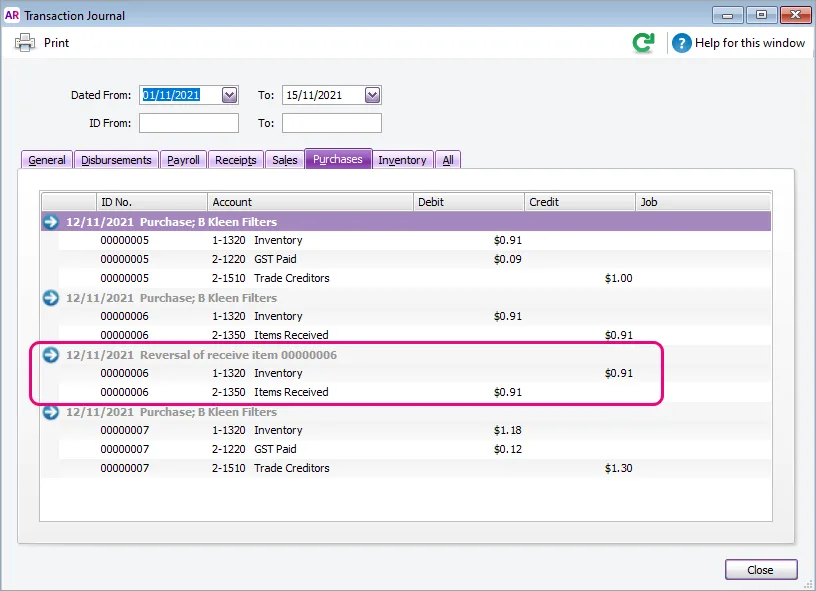This screenshot has height=591, width=816.
Task: Click the $0.09 GST Paid debit
Action: [507, 259]
